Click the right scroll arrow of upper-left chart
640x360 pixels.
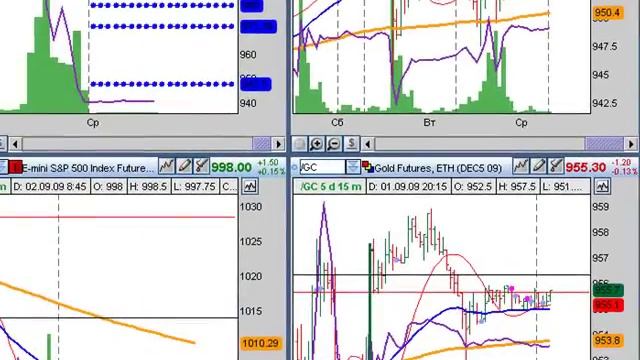click(278, 144)
